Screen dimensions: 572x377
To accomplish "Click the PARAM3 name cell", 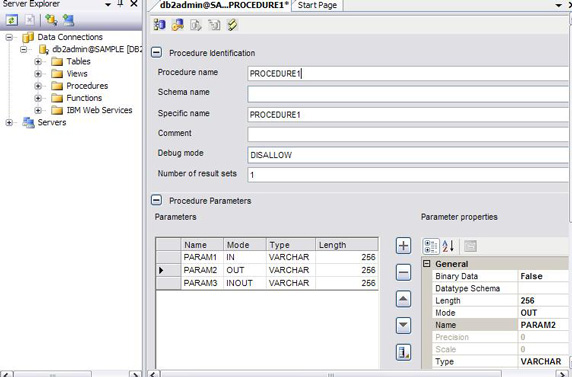I will [202, 283].
